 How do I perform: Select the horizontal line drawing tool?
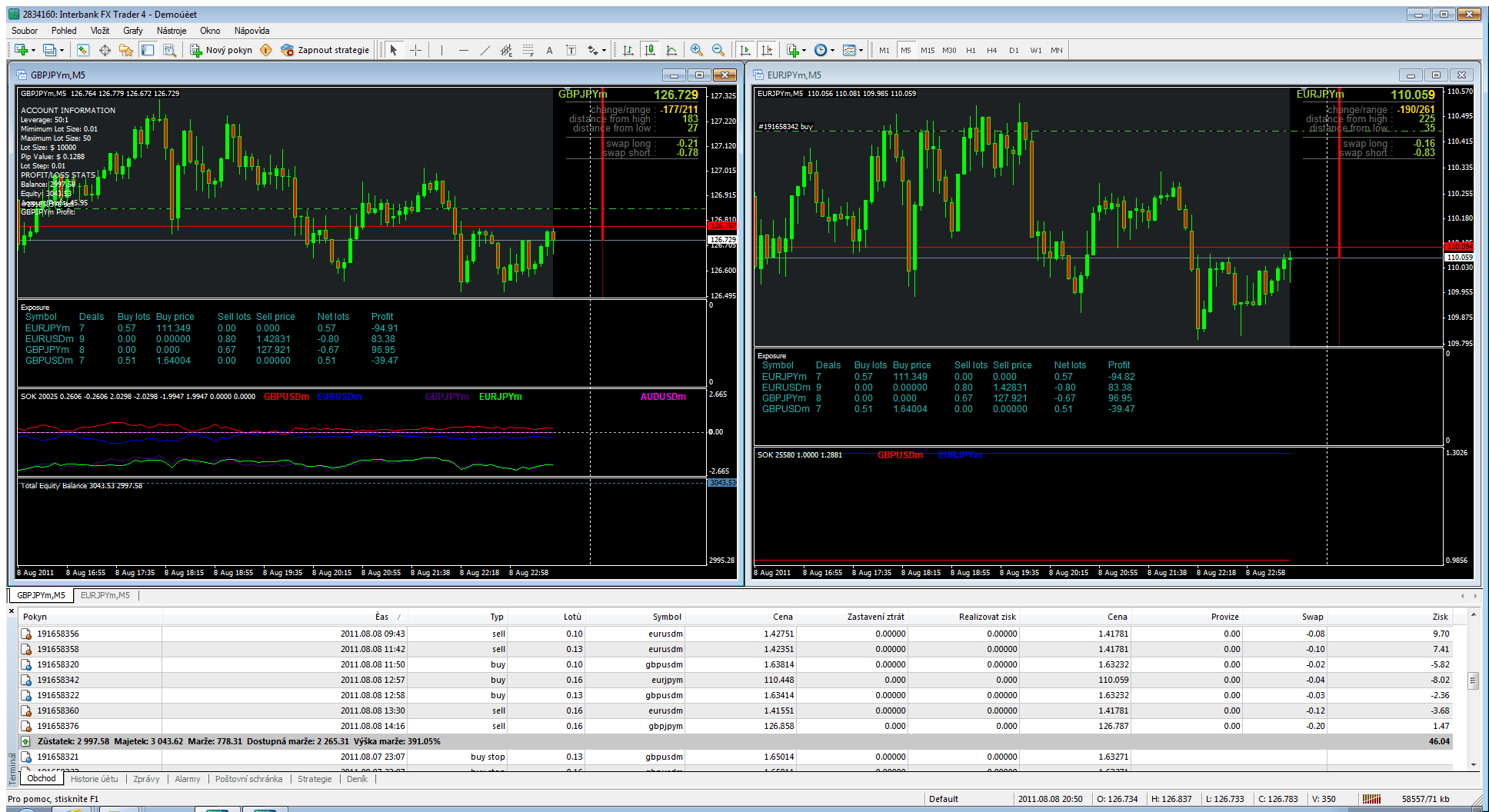(463, 51)
